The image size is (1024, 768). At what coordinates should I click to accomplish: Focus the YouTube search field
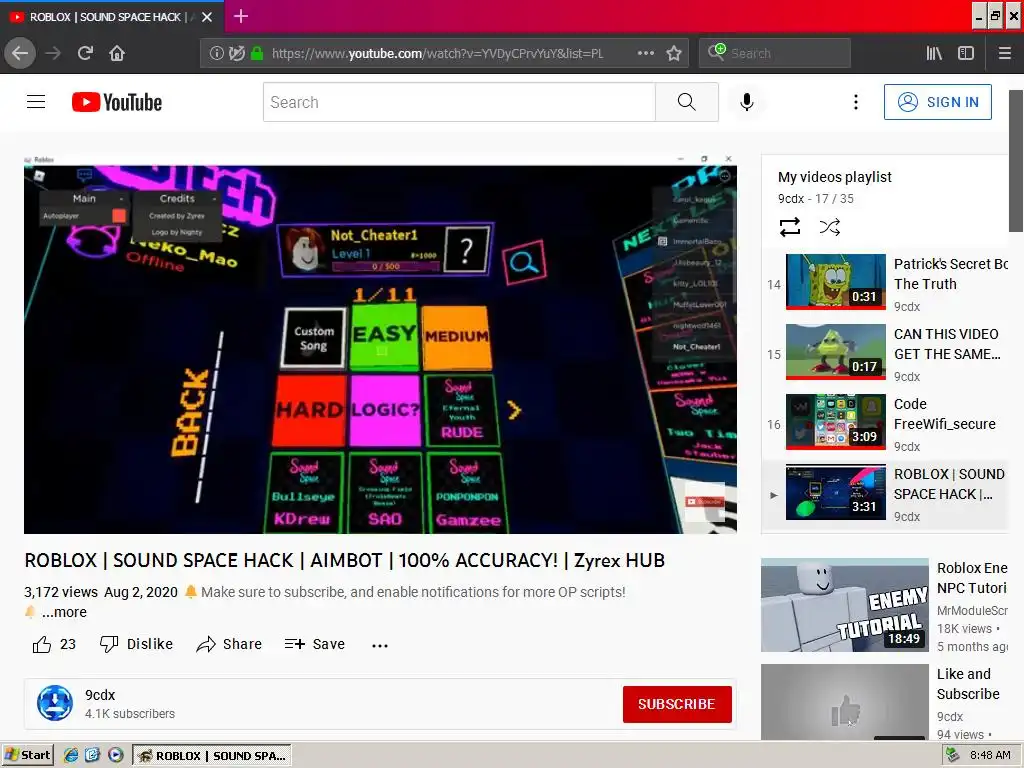[x=459, y=102]
